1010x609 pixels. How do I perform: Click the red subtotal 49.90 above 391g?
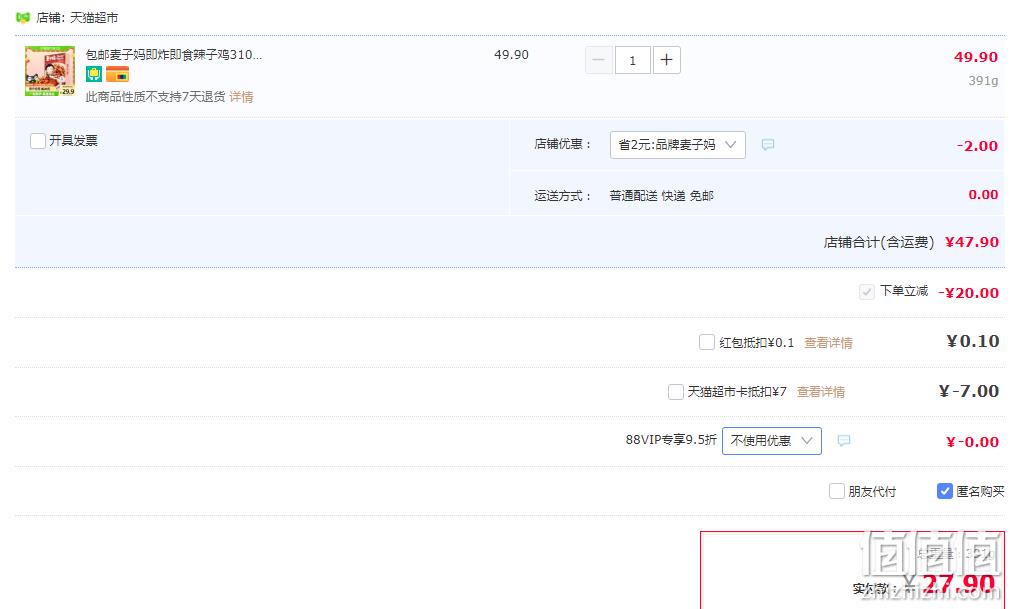(976, 57)
